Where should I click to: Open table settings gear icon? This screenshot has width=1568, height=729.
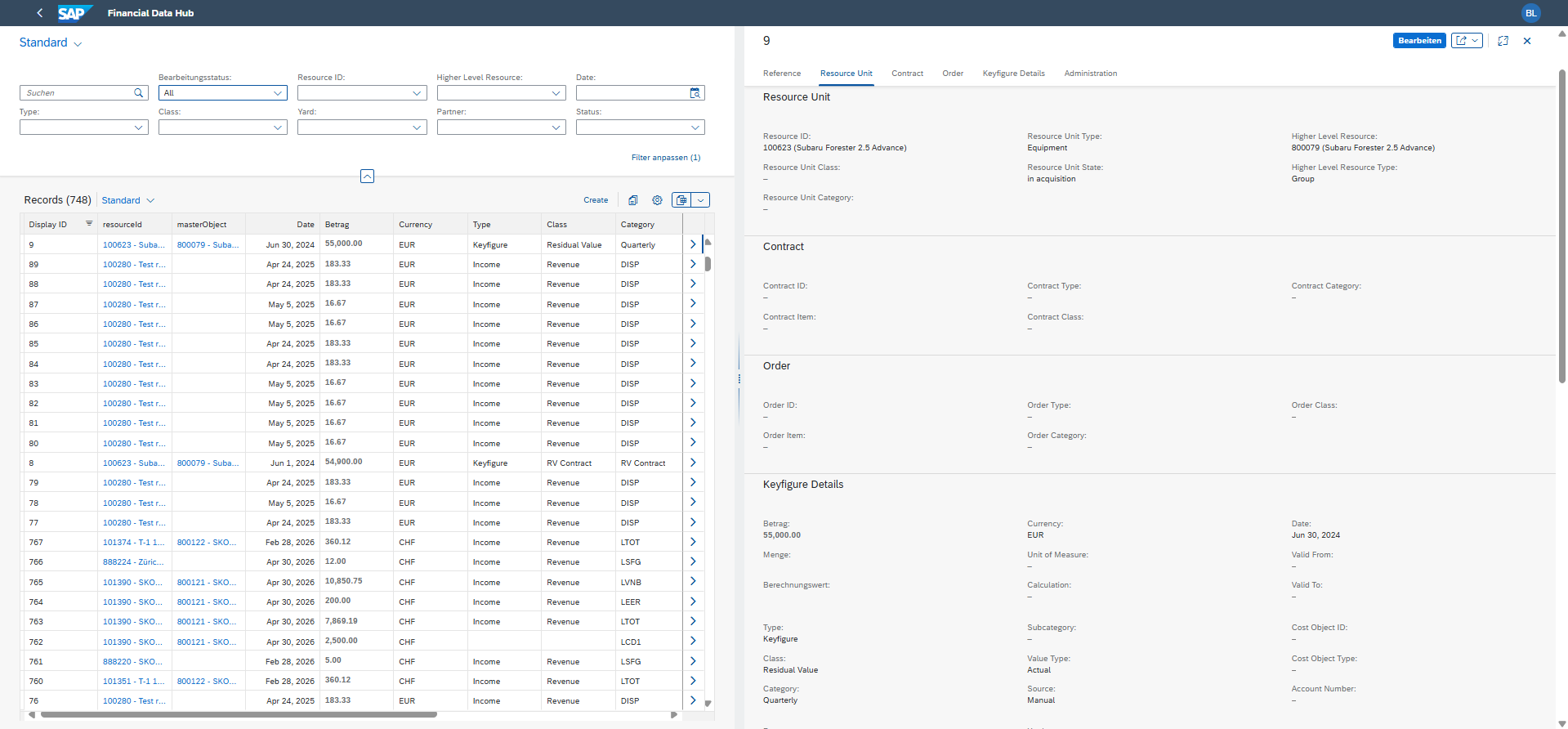657,200
